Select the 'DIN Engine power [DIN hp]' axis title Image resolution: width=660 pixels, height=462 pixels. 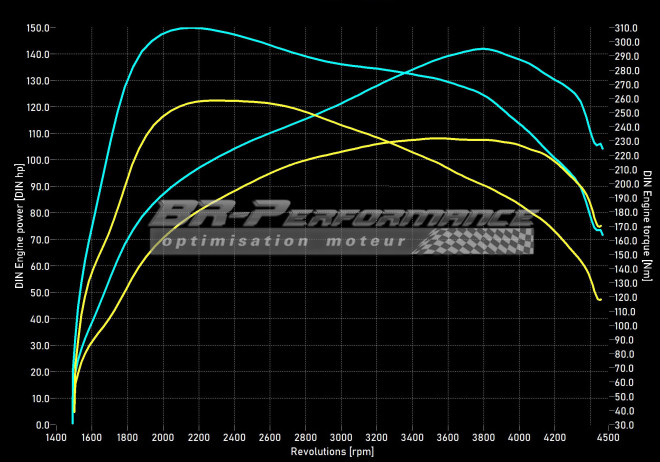click(x=19, y=225)
